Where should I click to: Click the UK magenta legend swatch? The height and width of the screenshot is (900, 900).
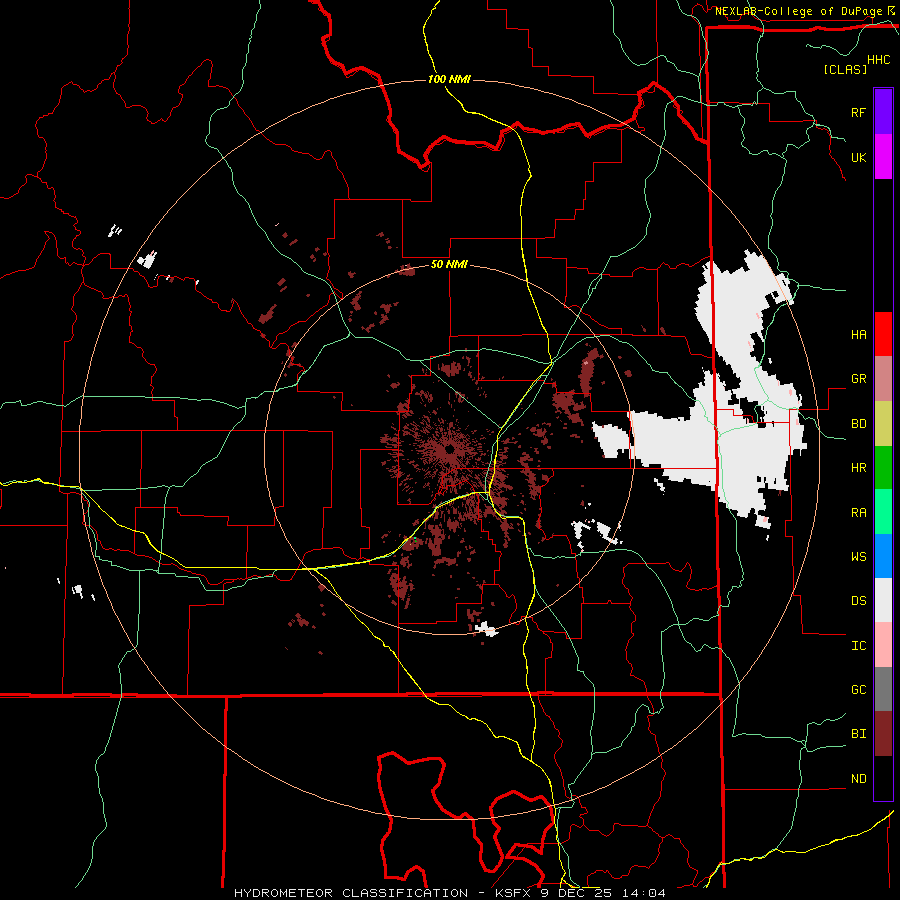[883, 157]
